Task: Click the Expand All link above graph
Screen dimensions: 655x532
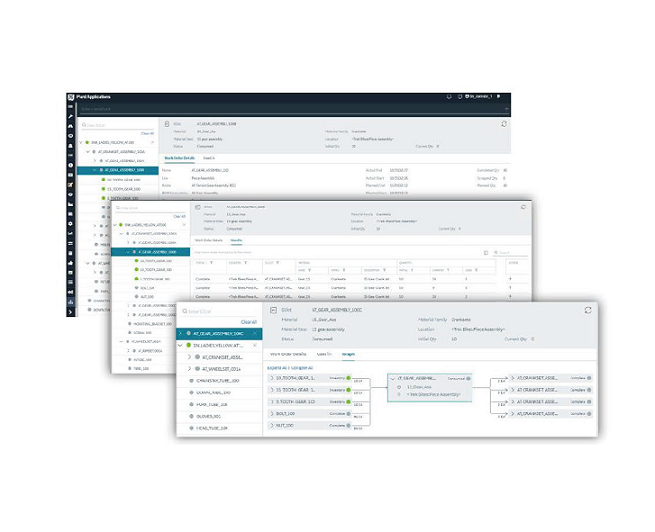Action: (x=278, y=367)
